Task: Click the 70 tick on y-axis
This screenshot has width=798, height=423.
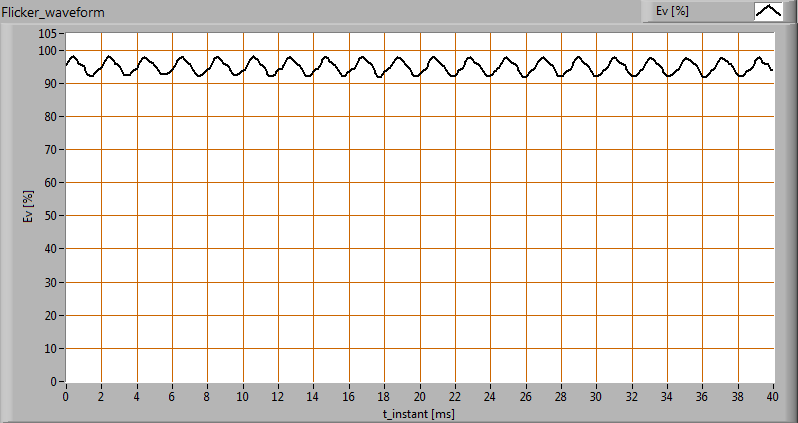Action: [52, 150]
